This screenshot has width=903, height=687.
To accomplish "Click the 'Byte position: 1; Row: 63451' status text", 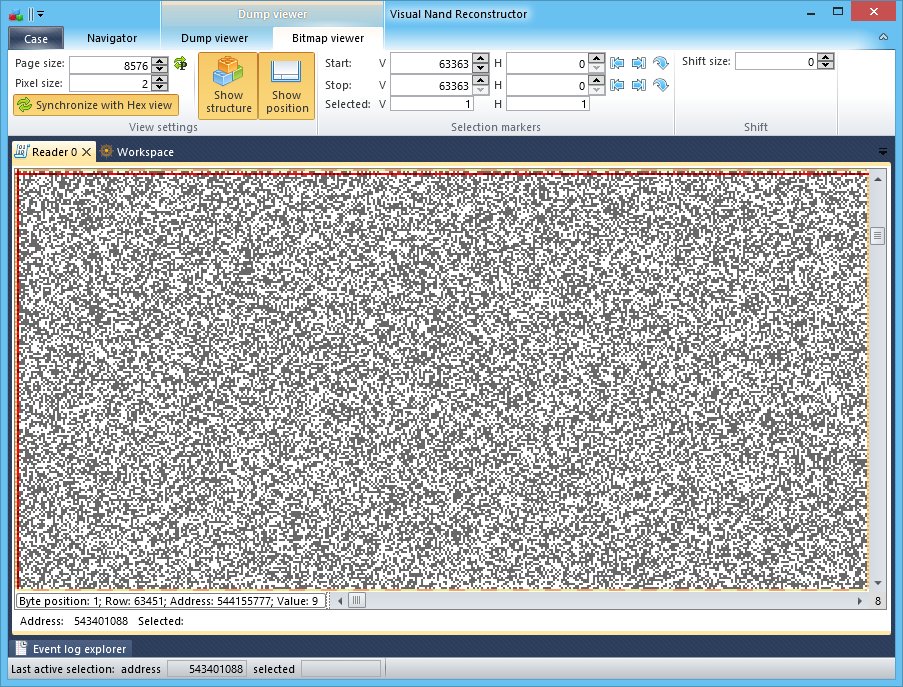I will coord(171,601).
